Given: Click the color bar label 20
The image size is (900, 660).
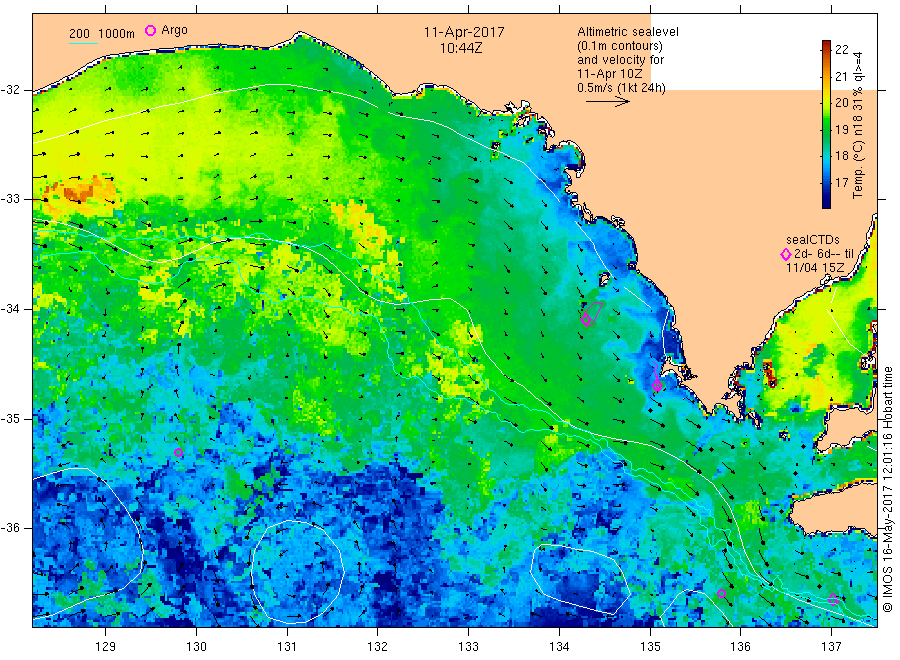Looking at the screenshot, I should (x=841, y=103).
